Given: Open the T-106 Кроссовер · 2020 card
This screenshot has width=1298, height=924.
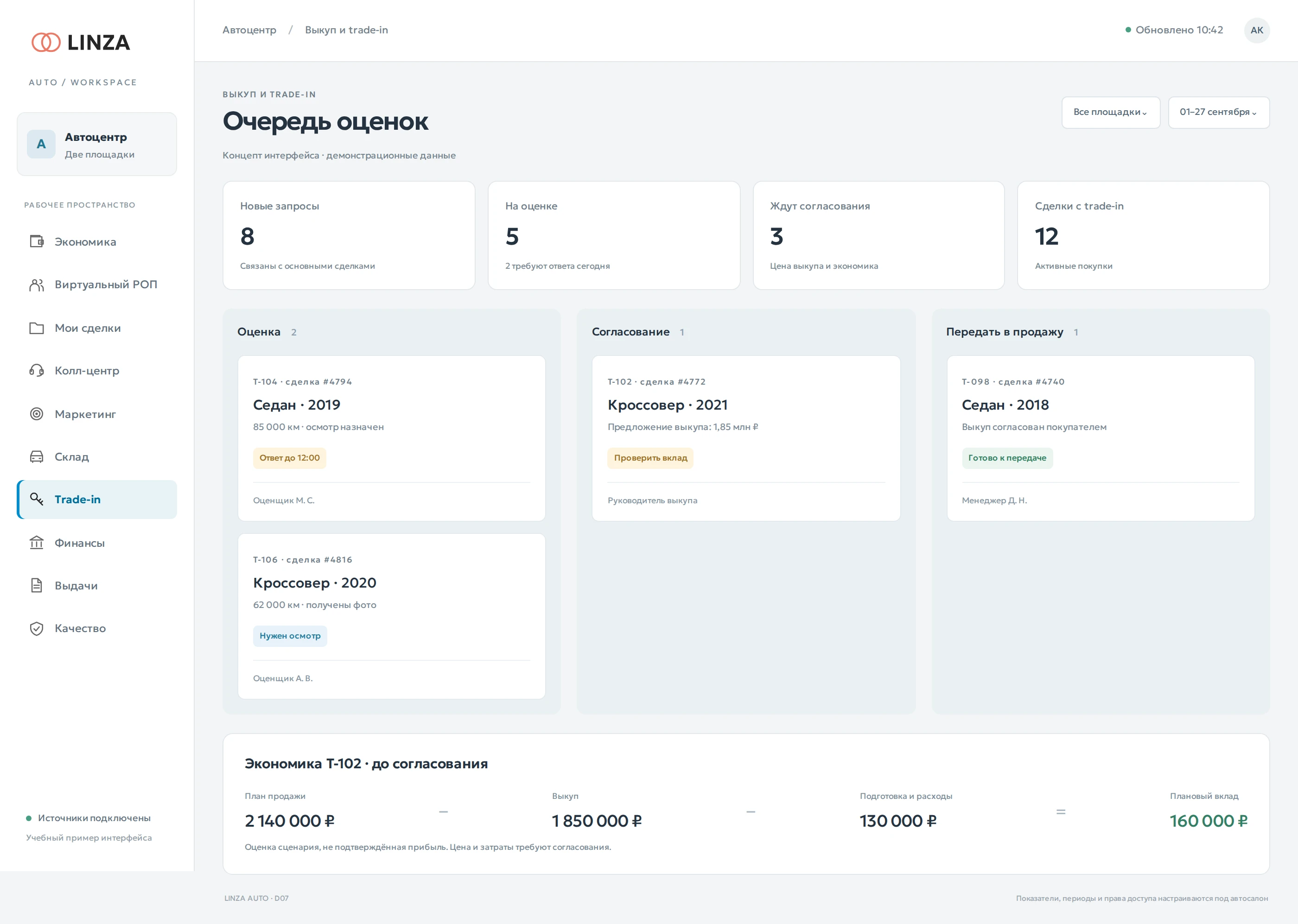Looking at the screenshot, I should pyautogui.click(x=392, y=616).
